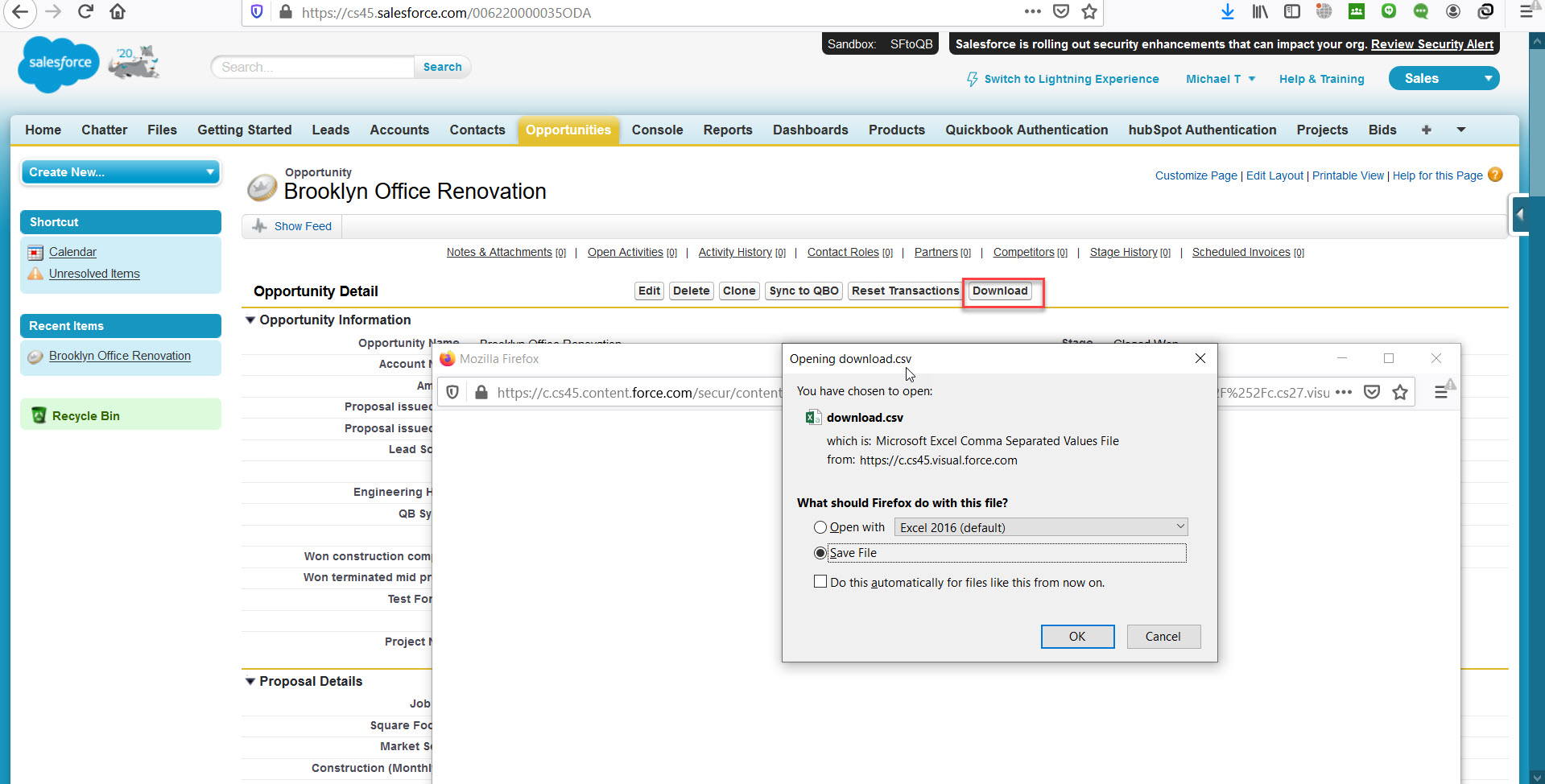Click the Delete button
This screenshot has width=1545, height=784.
692,291
